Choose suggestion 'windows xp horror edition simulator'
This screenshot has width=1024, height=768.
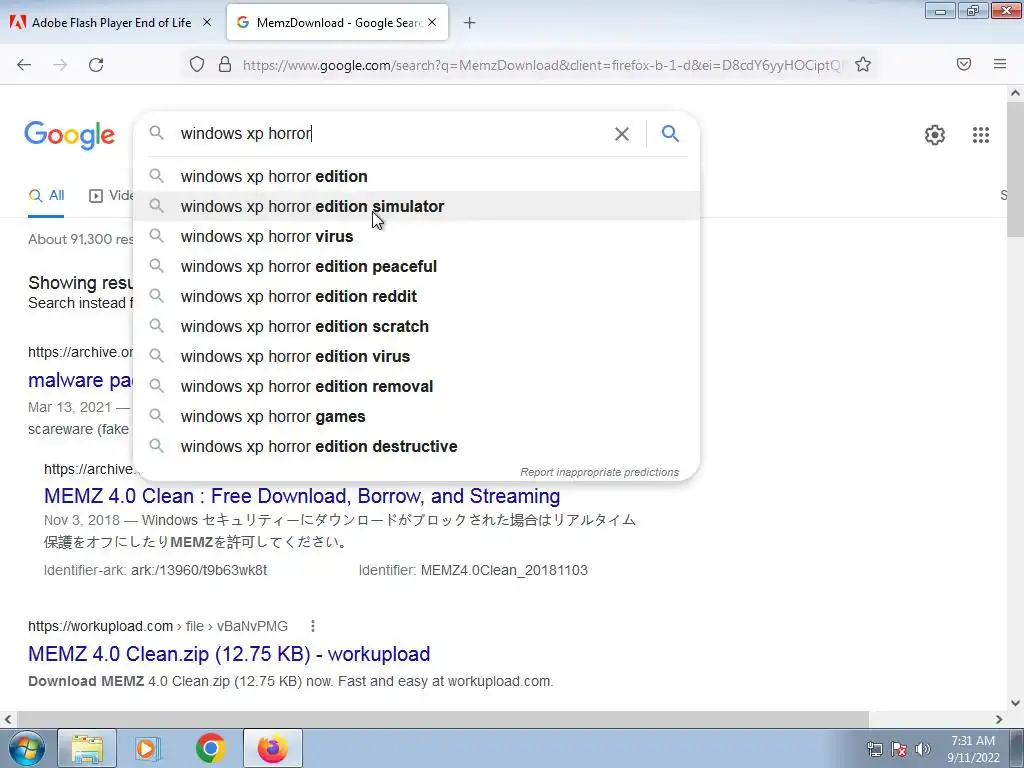tap(416, 206)
